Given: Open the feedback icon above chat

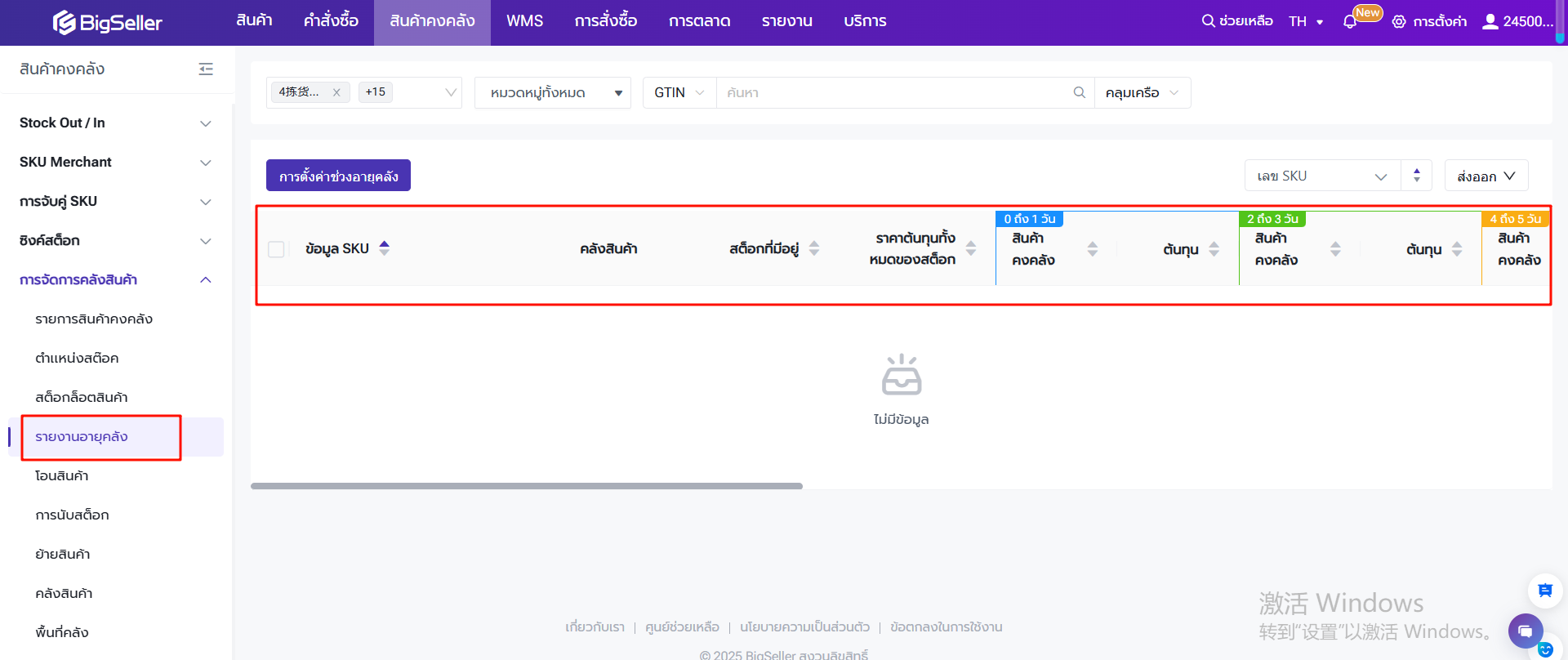Looking at the screenshot, I should [1545, 590].
